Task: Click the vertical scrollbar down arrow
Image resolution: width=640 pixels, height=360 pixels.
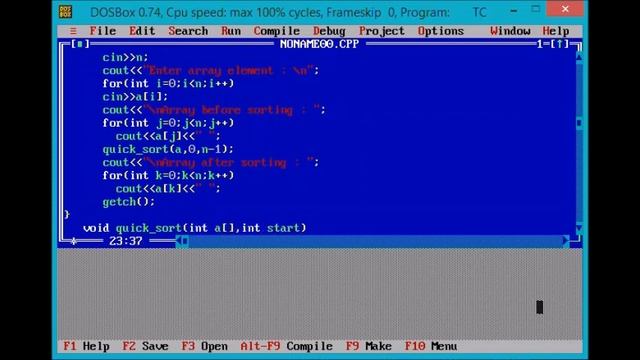Action: pos(579,228)
